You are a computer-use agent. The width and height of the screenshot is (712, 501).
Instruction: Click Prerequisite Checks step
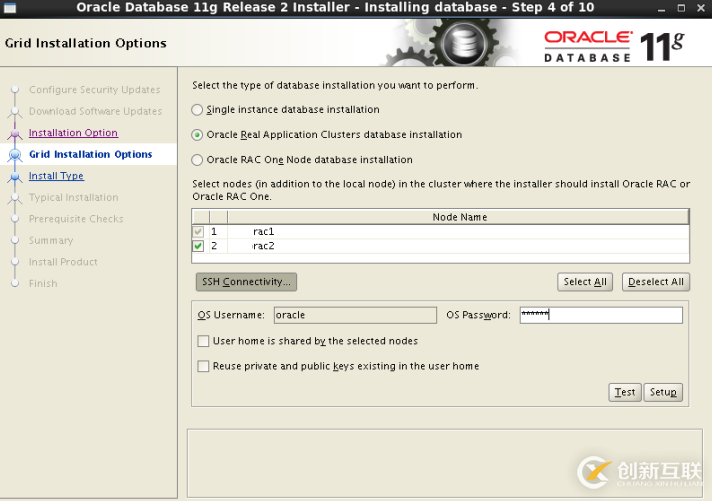pyautogui.click(x=76, y=219)
